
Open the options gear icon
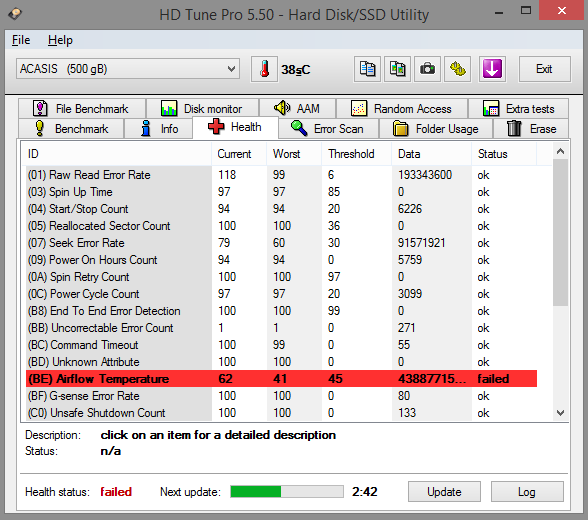(x=458, y=69)
